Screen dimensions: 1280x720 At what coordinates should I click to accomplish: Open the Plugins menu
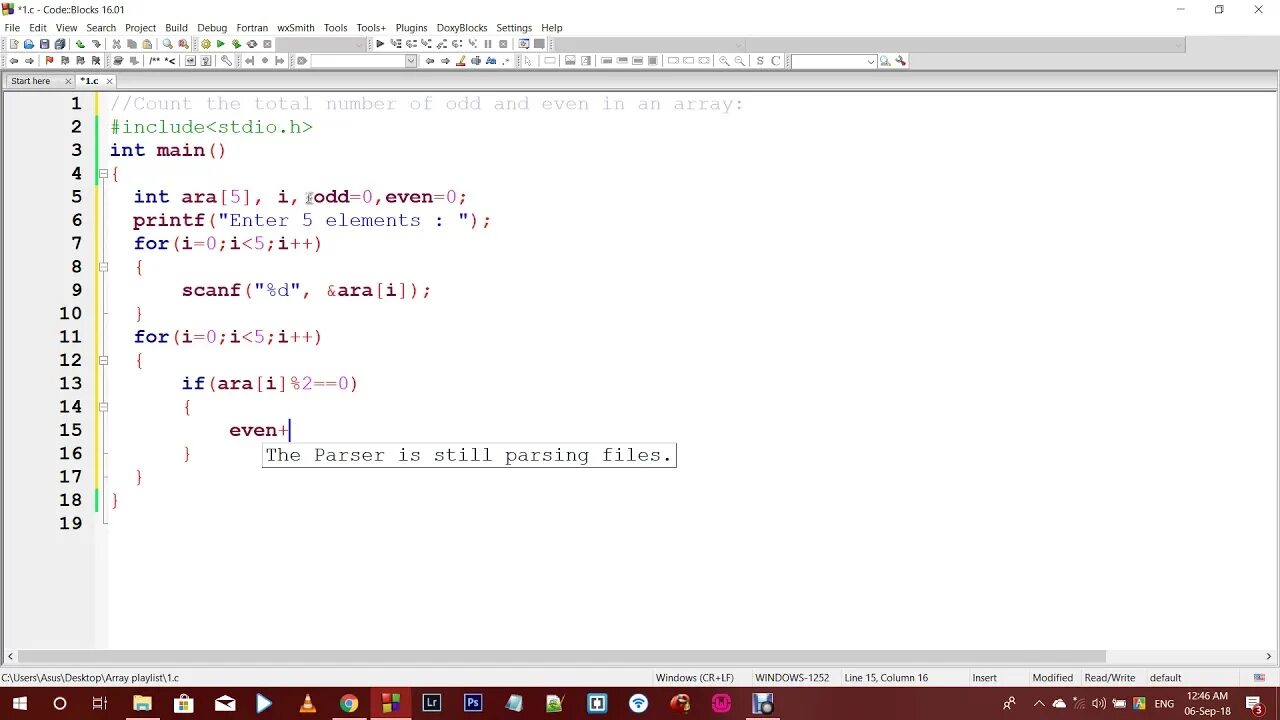pyautogui.click(x=411, y=28)
